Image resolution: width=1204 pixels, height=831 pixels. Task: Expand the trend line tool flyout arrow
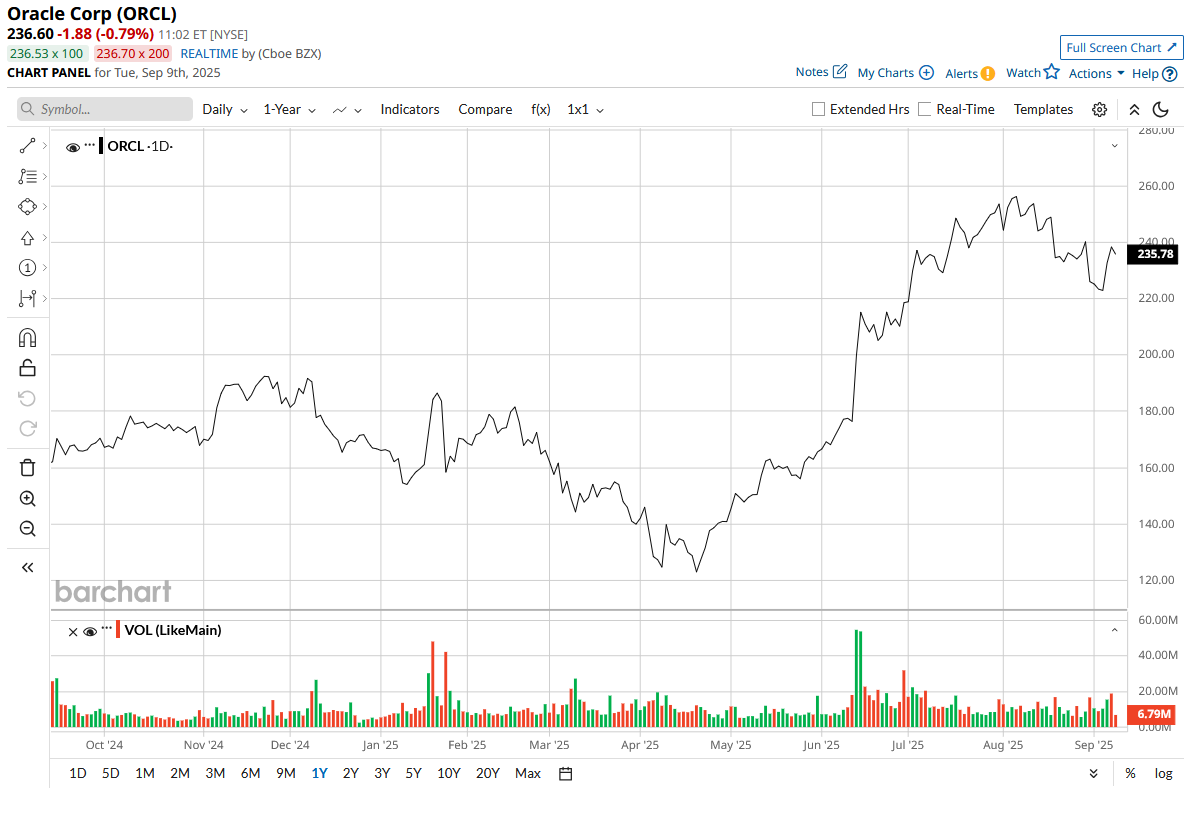tap(45, 146)
